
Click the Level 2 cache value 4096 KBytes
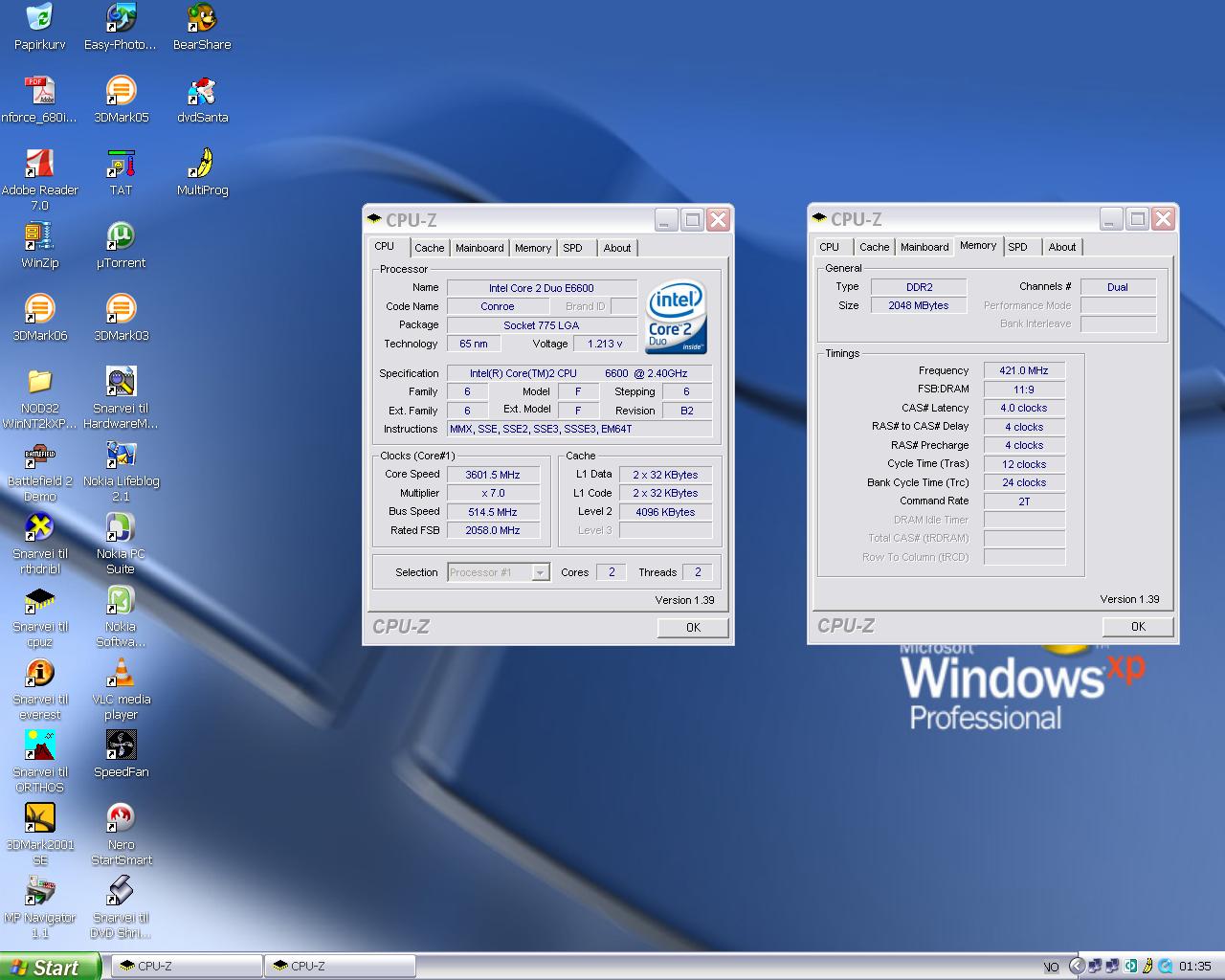click(665, 512)
